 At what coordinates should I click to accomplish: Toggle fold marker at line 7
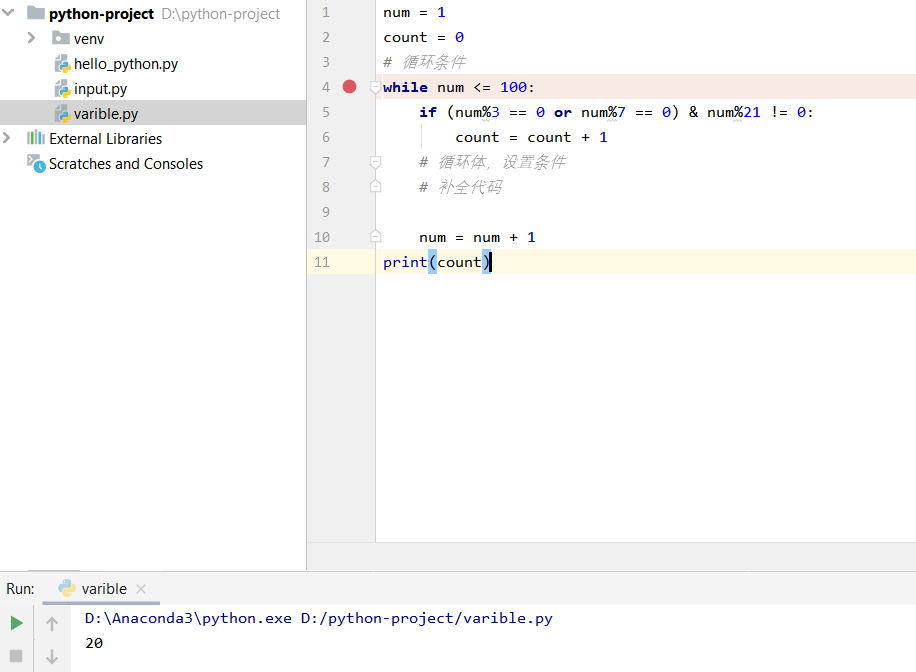[376, 162]
